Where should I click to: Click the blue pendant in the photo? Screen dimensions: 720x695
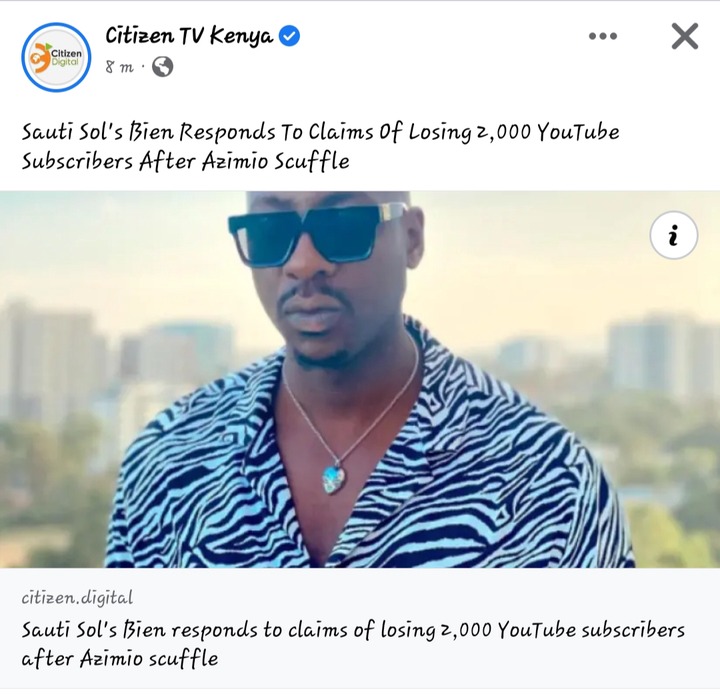(x=335, y=478)
